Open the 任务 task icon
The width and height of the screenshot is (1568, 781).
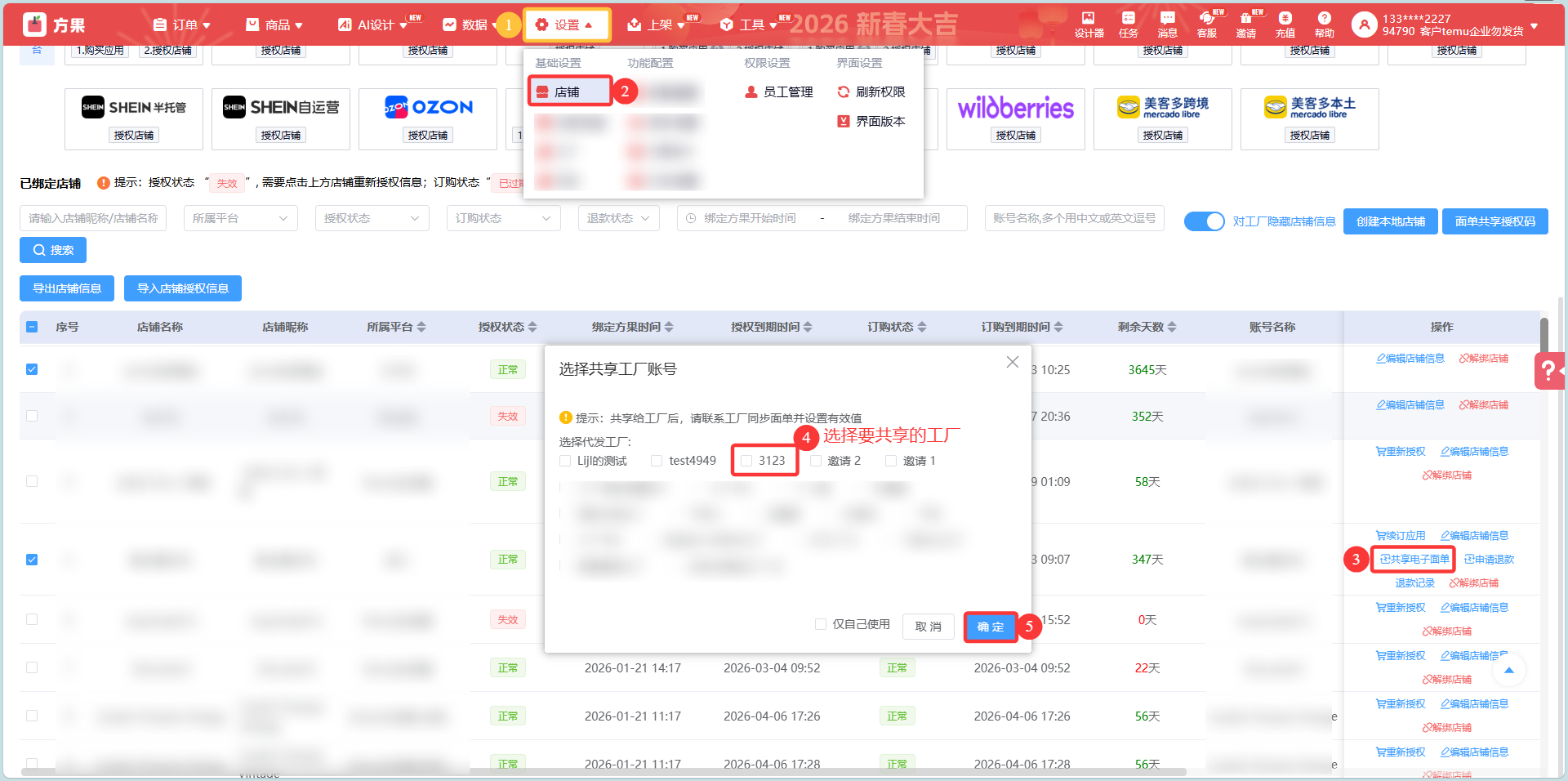1129,25
